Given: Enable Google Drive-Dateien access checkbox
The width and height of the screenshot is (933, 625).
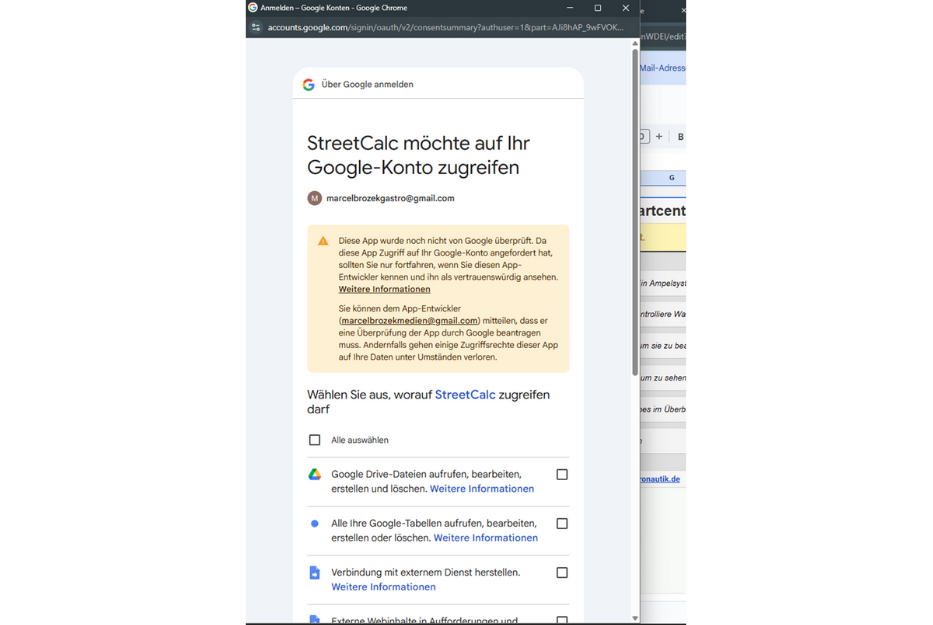Looking at the screenshot, I should 562,474.
